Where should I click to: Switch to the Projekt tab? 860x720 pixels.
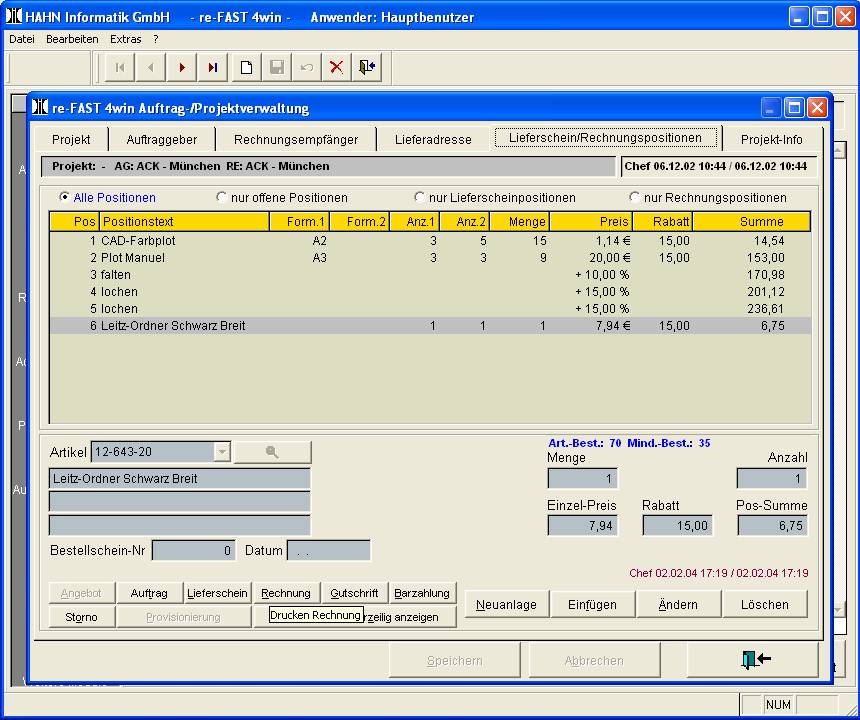coord(71,139)
